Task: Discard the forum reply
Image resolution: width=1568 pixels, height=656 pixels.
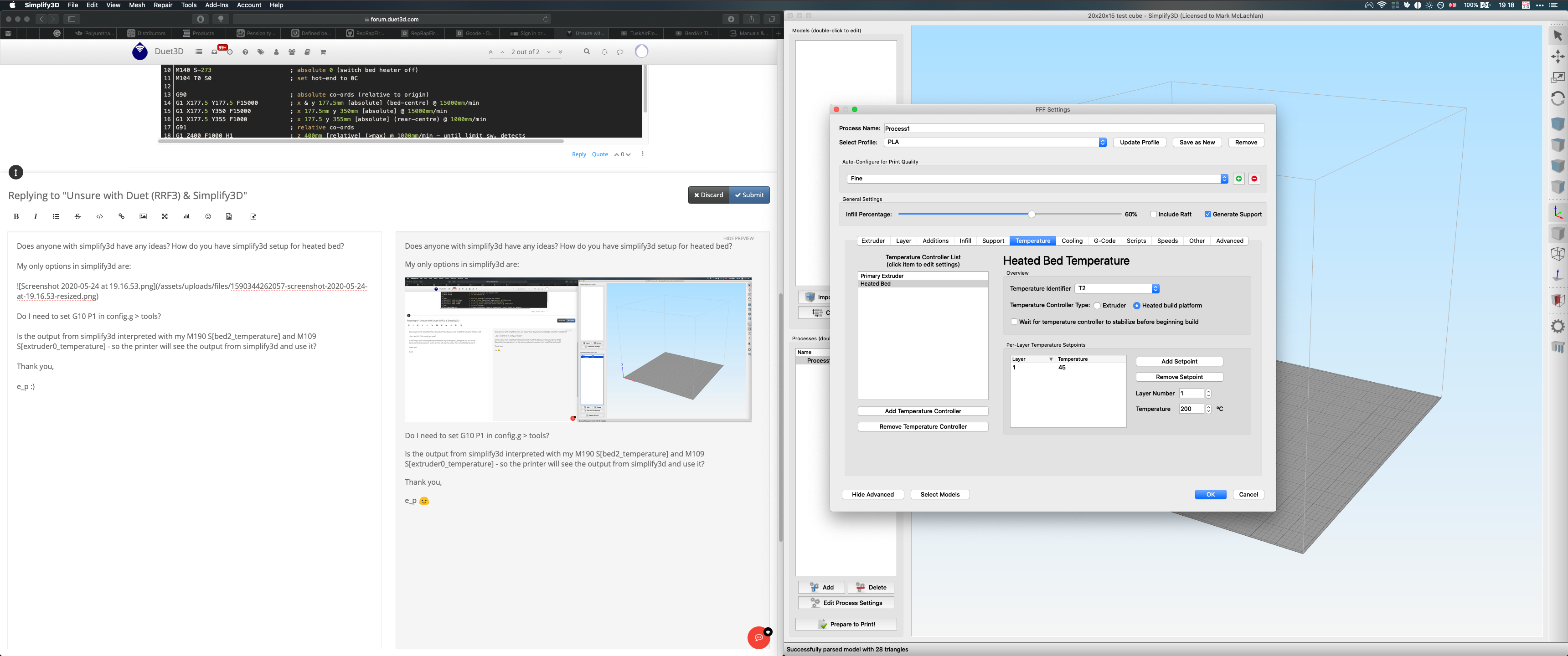Action: (708, 195)
